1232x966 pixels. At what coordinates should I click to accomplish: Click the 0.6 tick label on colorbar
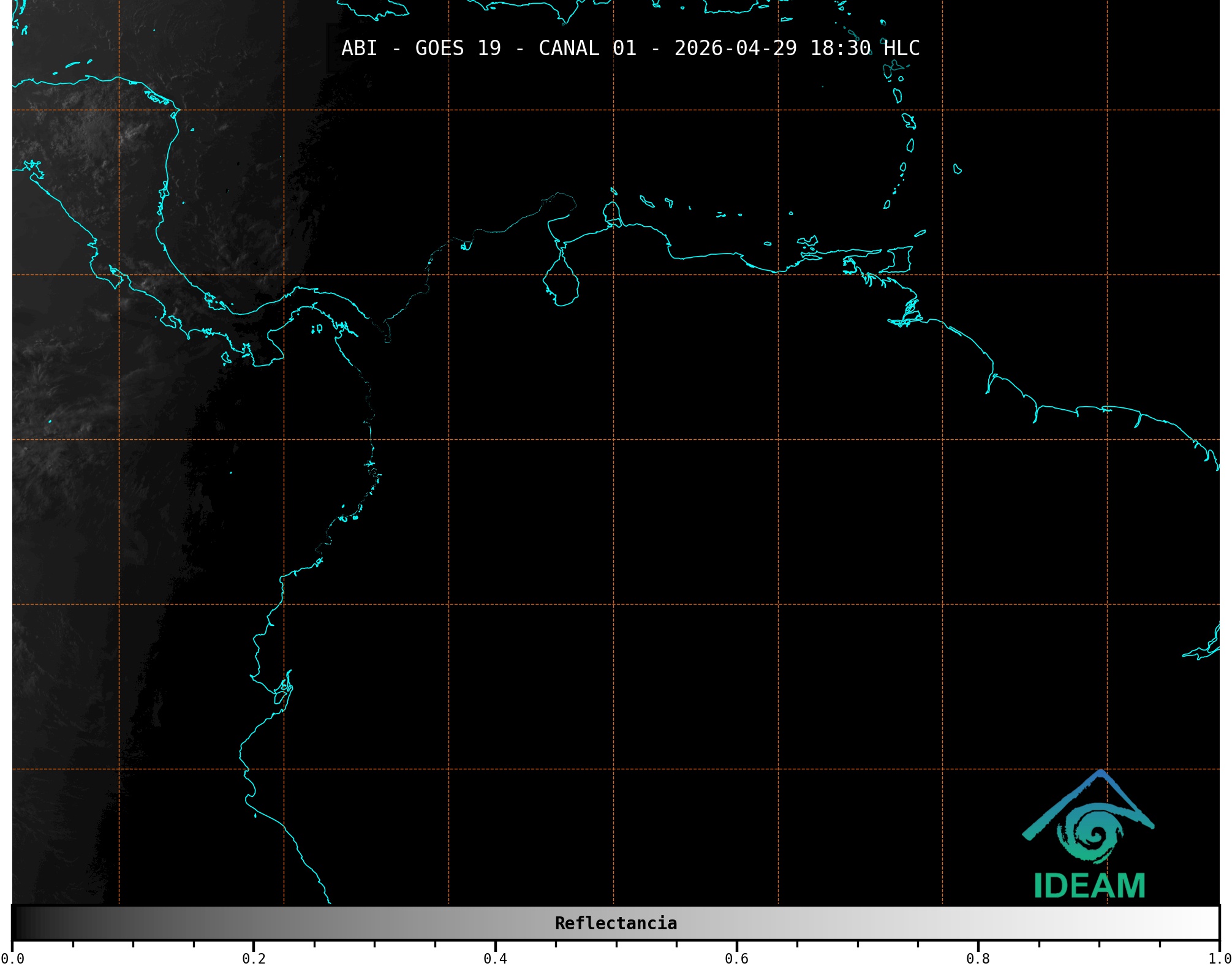[x=736, y=958]
